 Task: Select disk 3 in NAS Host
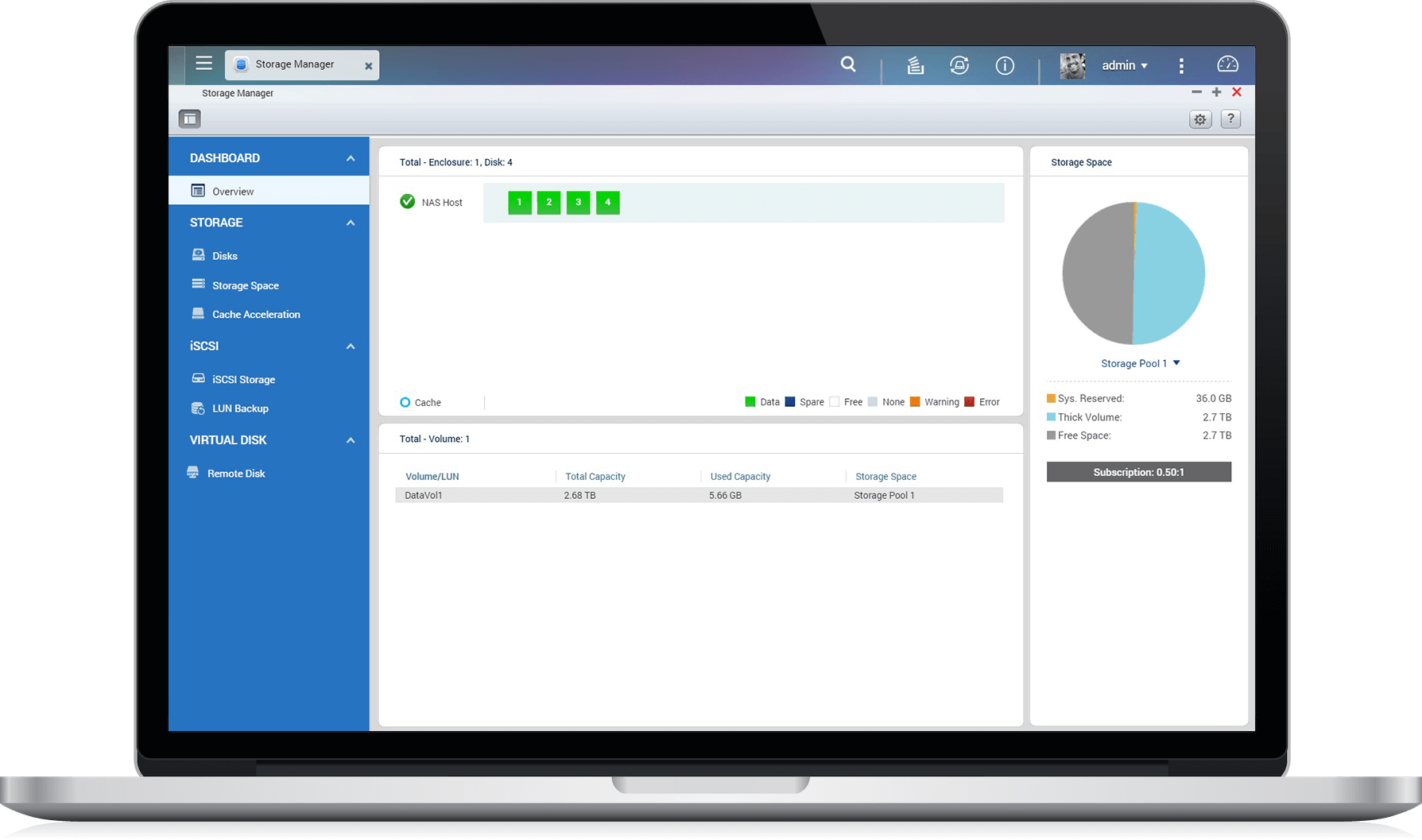tap(578, 203)
